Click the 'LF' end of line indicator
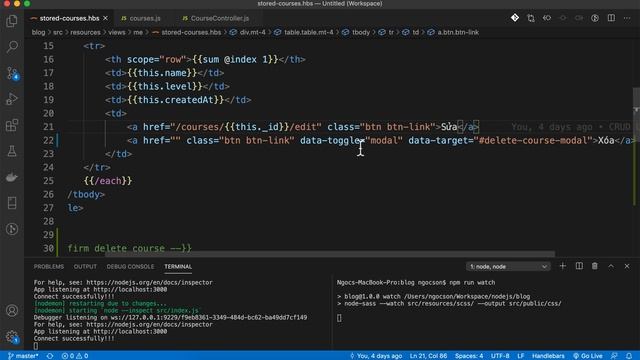Screen dimensions: 640x360 [520, 356]
